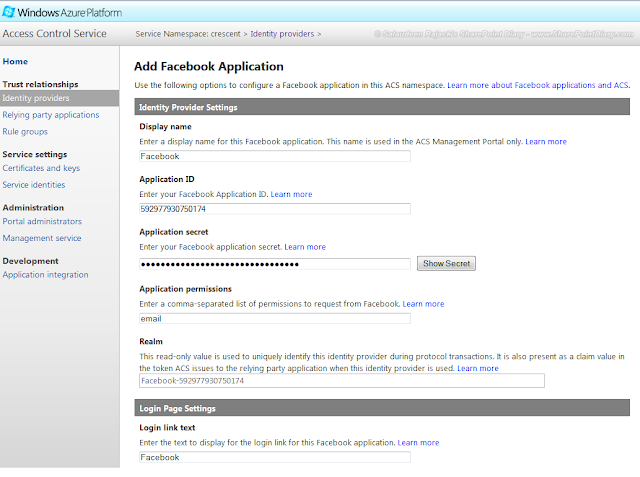The width and height of the screenshot is (640, 477).
Task: Open Relying party applications
Action: click(x=51, y=115)
